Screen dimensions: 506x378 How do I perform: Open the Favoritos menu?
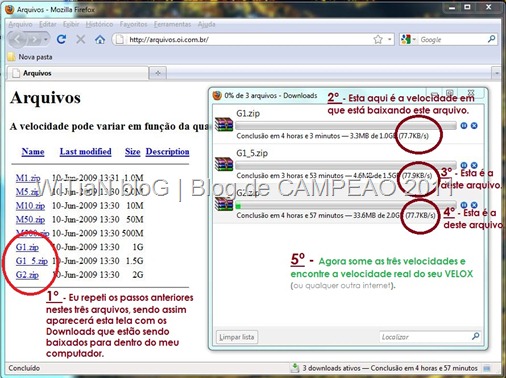[133, 24]
